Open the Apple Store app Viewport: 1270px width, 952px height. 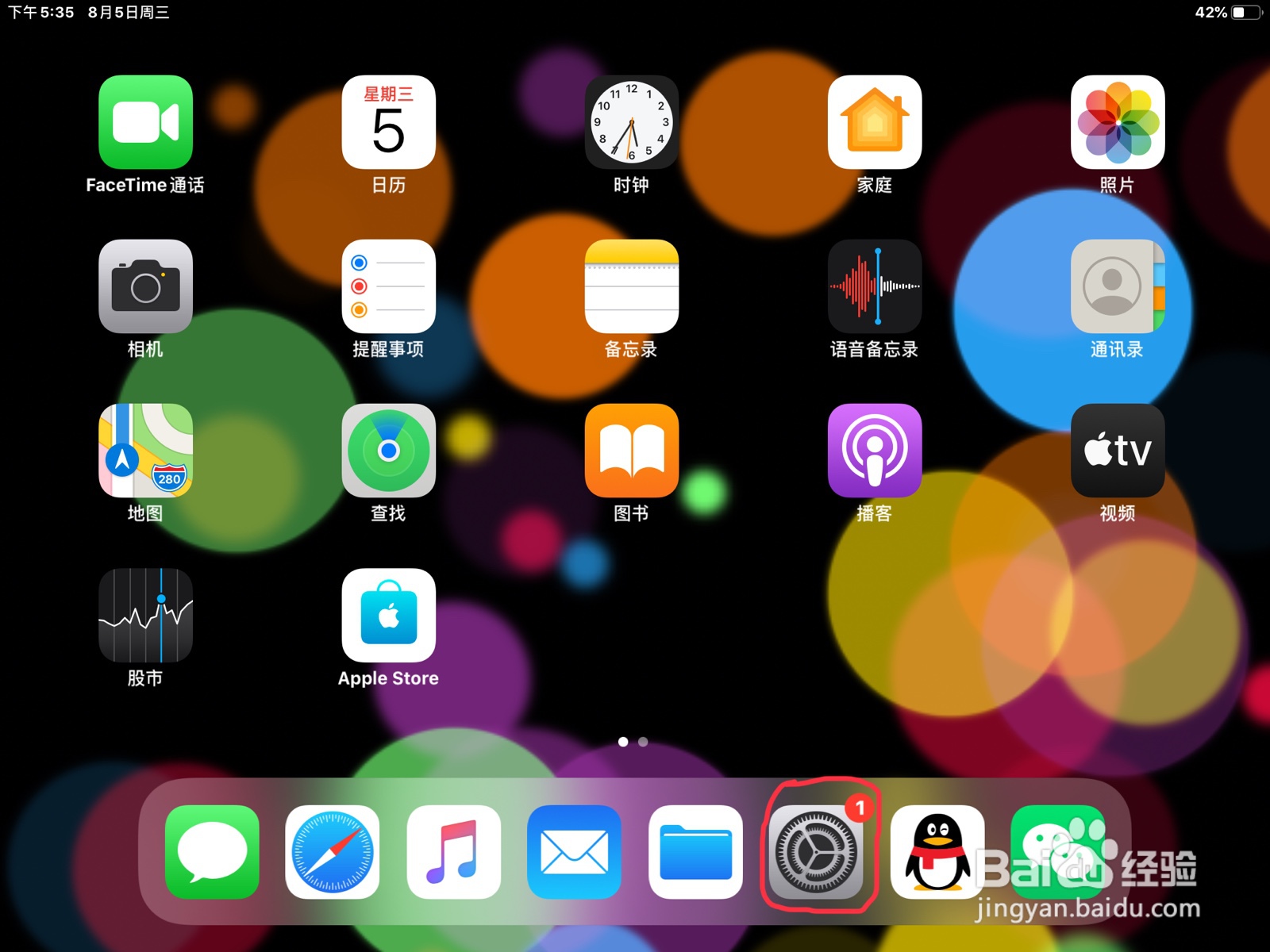point(388,615)
